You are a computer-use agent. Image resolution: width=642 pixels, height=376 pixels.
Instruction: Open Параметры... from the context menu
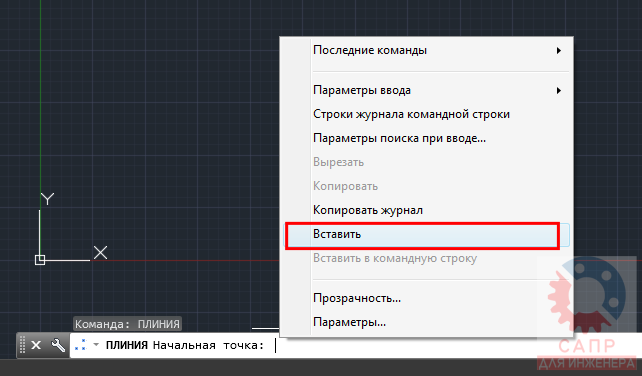tap(427, 322)
